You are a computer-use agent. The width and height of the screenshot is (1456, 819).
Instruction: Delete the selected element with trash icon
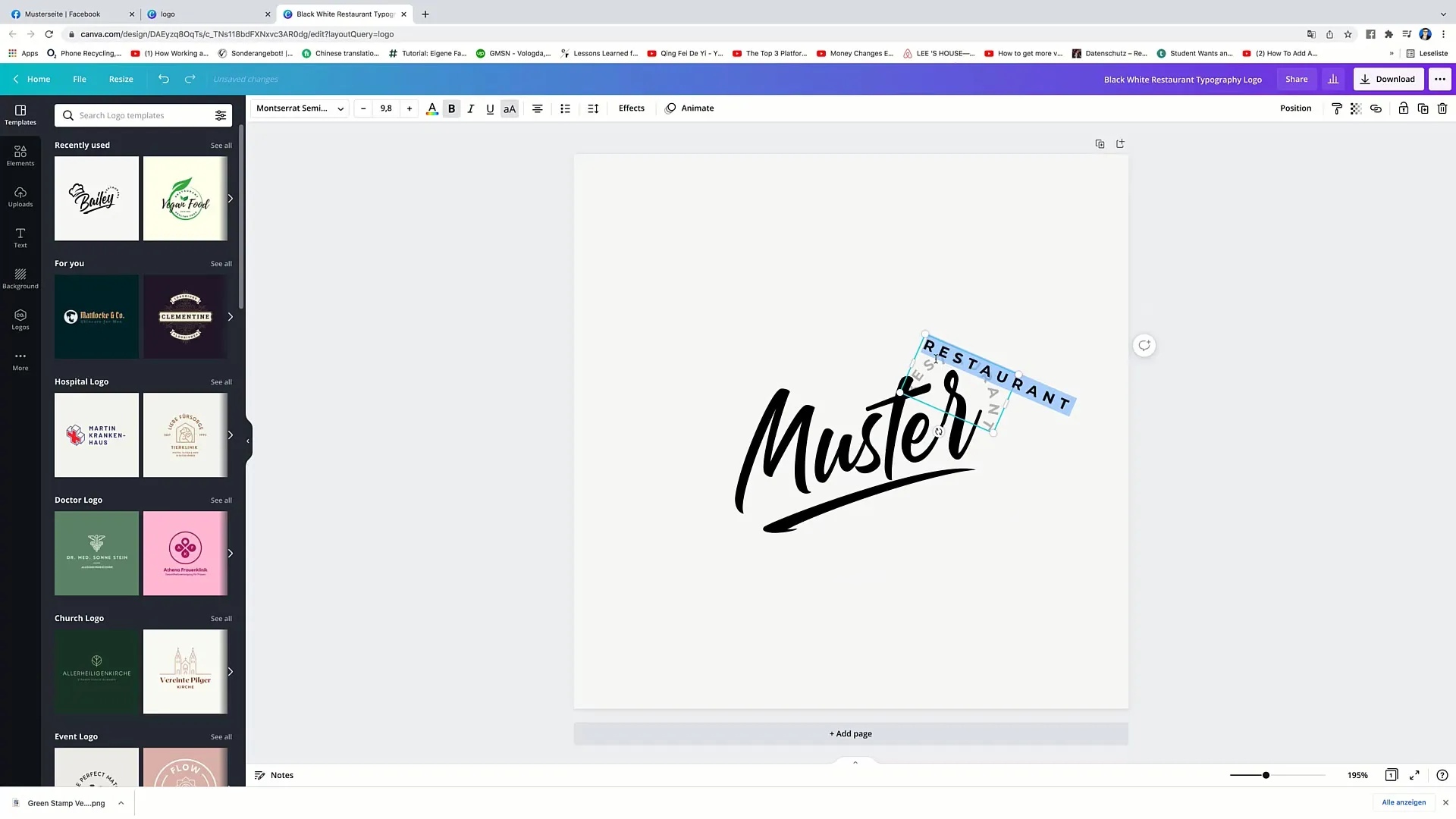click(x=1442, y=108)
